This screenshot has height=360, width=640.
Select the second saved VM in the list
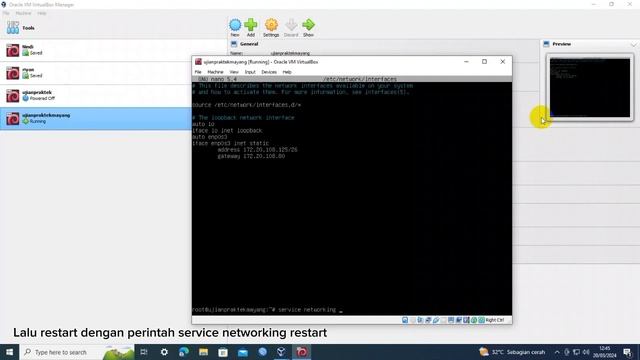[113, 73]
